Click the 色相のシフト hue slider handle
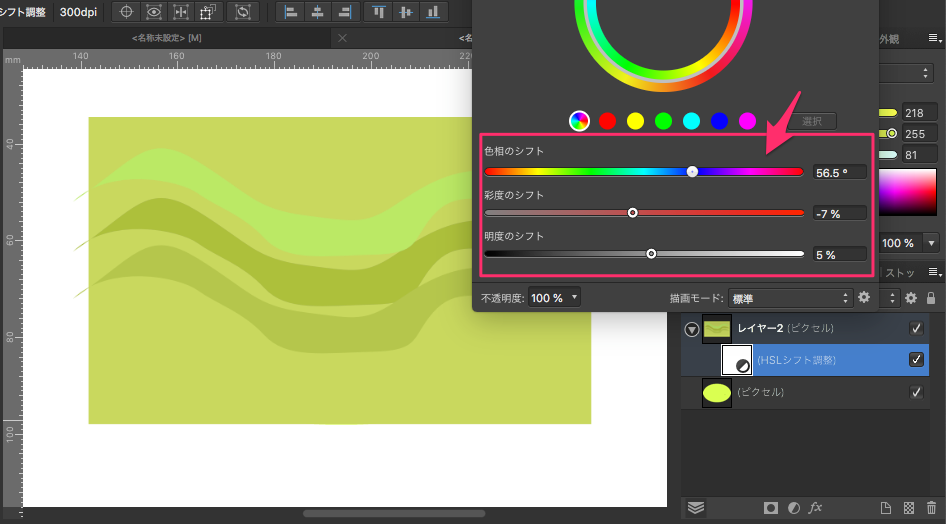Image resolution: width=946 pixels, height=524 pixels. click(x=692, y=172)
